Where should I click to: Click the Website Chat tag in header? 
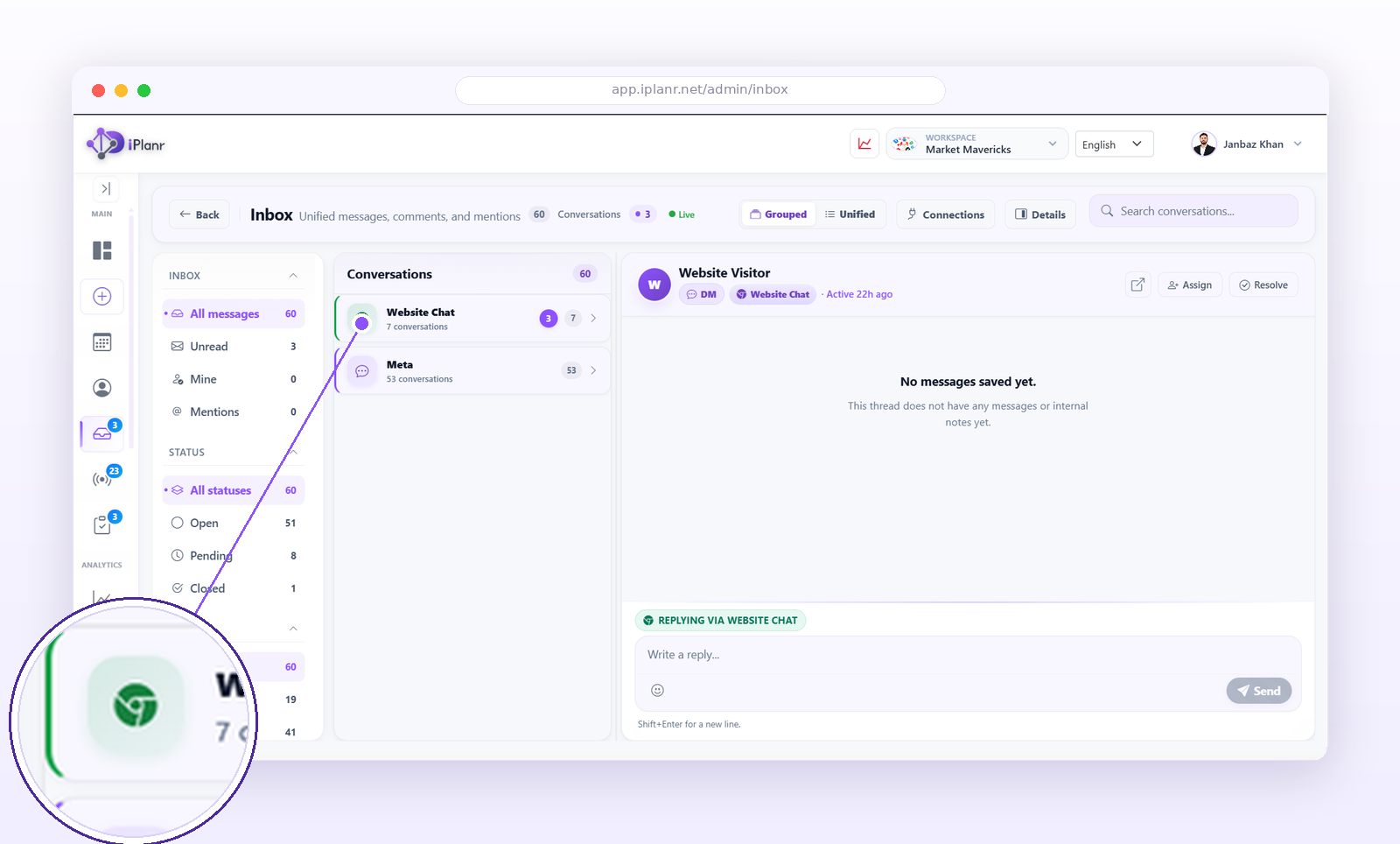(x=773, y=294)
